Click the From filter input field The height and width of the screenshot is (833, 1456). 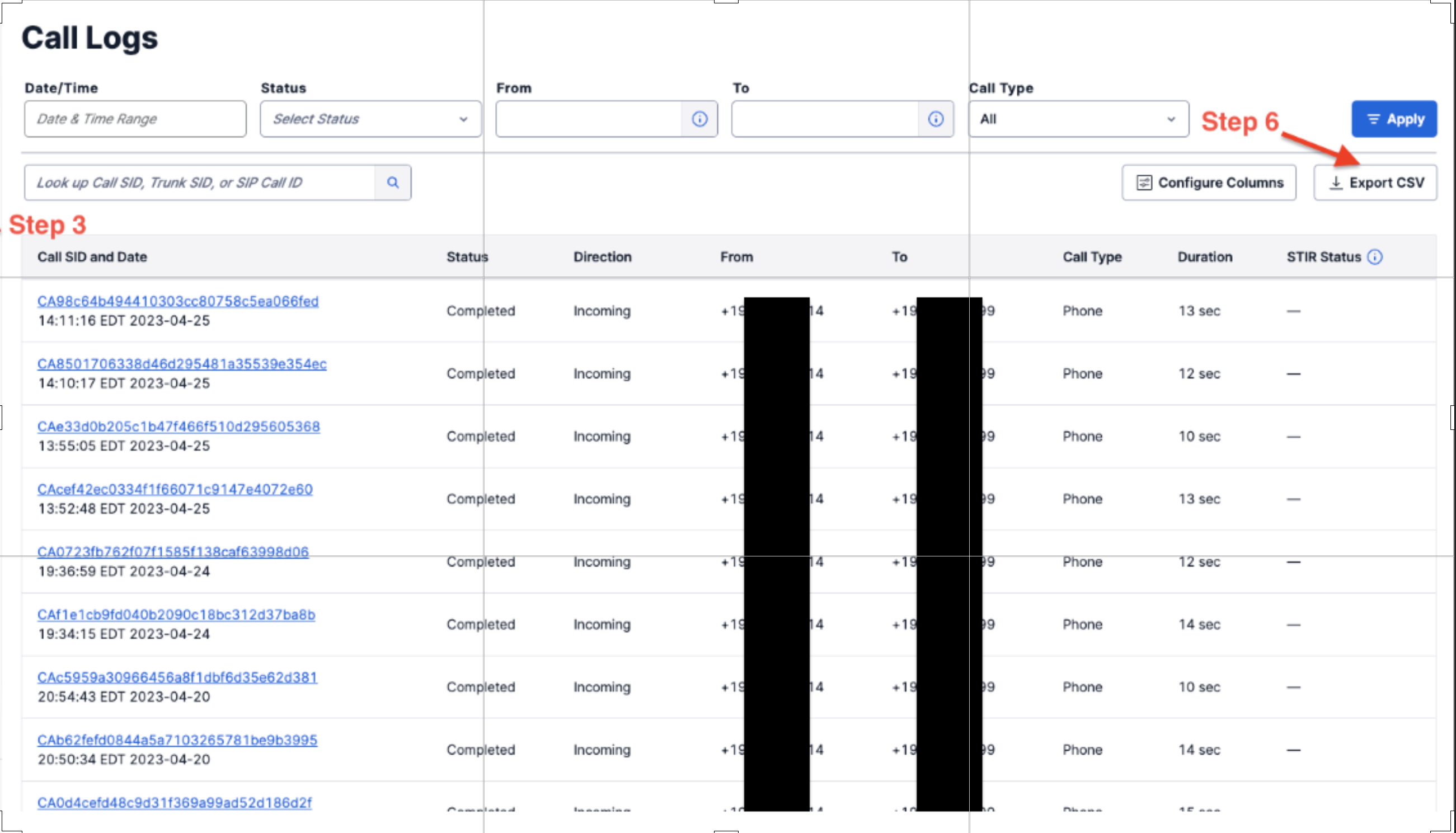[x=589, y=119]
